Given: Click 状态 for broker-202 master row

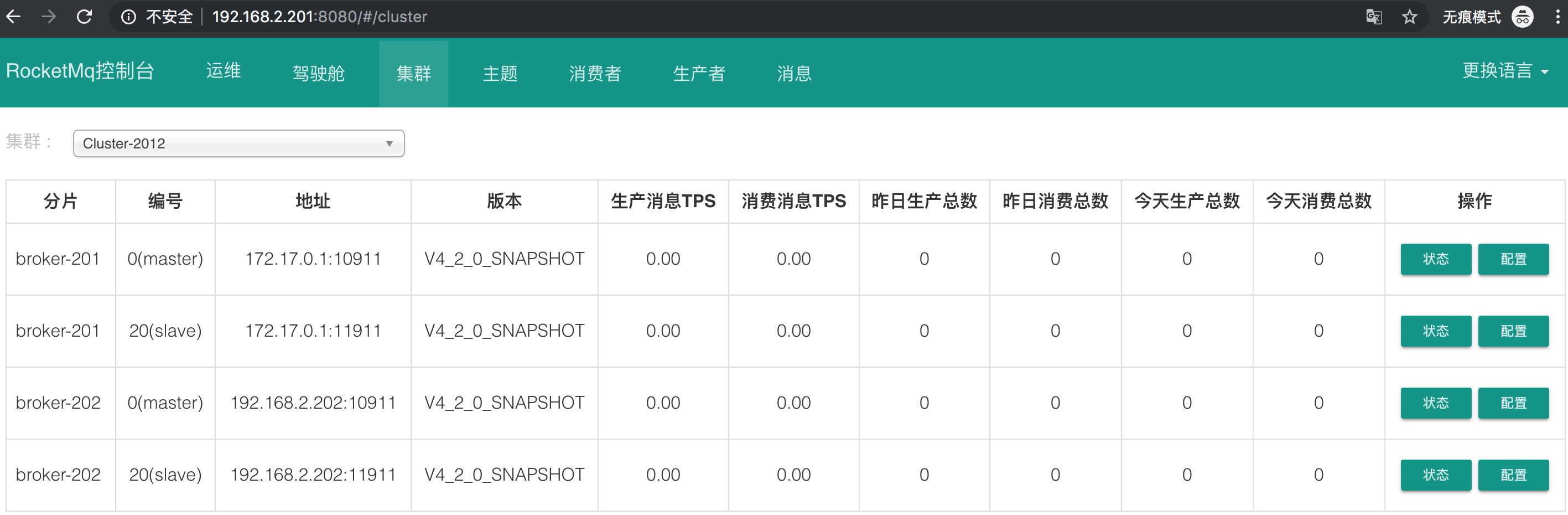Looking at the screenshot, I should [1435, 403].
